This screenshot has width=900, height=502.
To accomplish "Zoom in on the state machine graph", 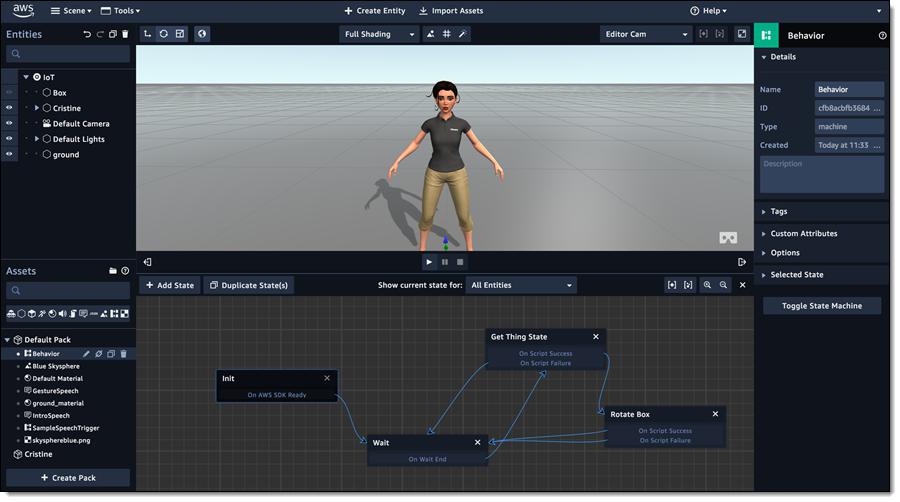I will 707,285.
